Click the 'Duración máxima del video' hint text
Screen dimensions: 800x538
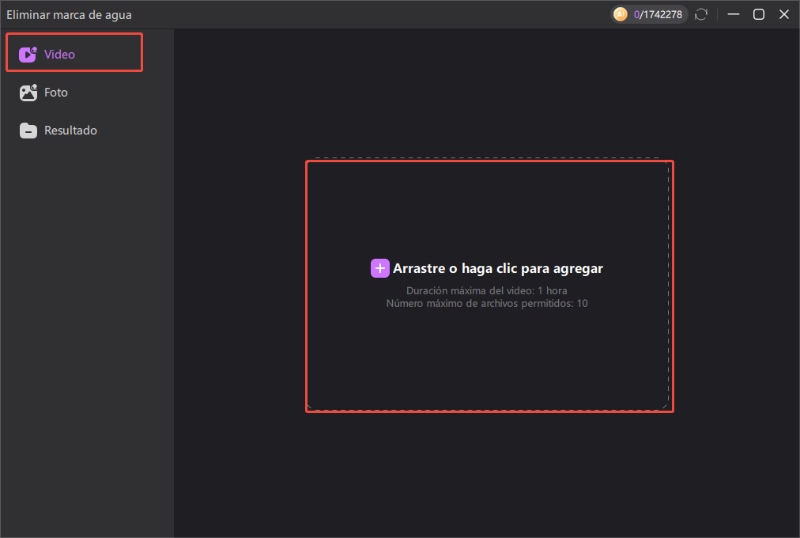[487, 290]
